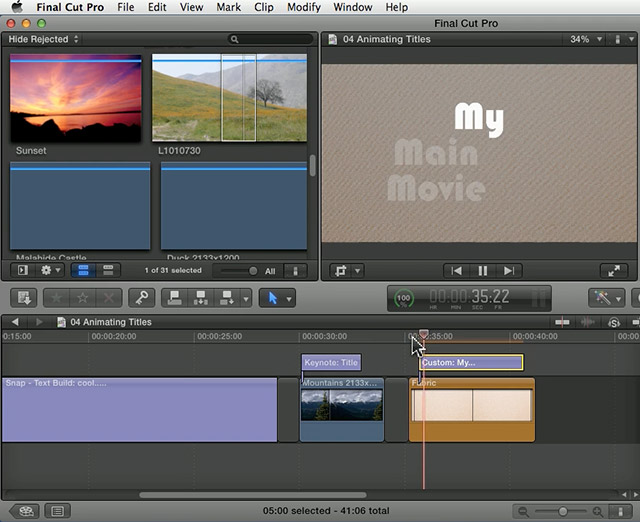The width and height of the screenshot is (640, 522).
Task: Open the Modify menu
Action: (x=303, y=7)
